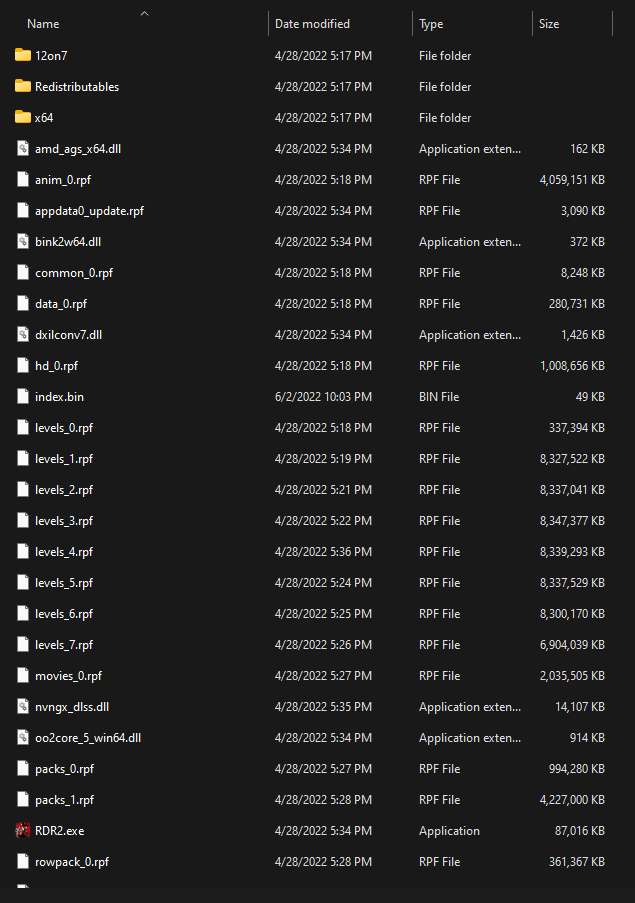Toggle sort order with Name column chevron

(143, 13)
